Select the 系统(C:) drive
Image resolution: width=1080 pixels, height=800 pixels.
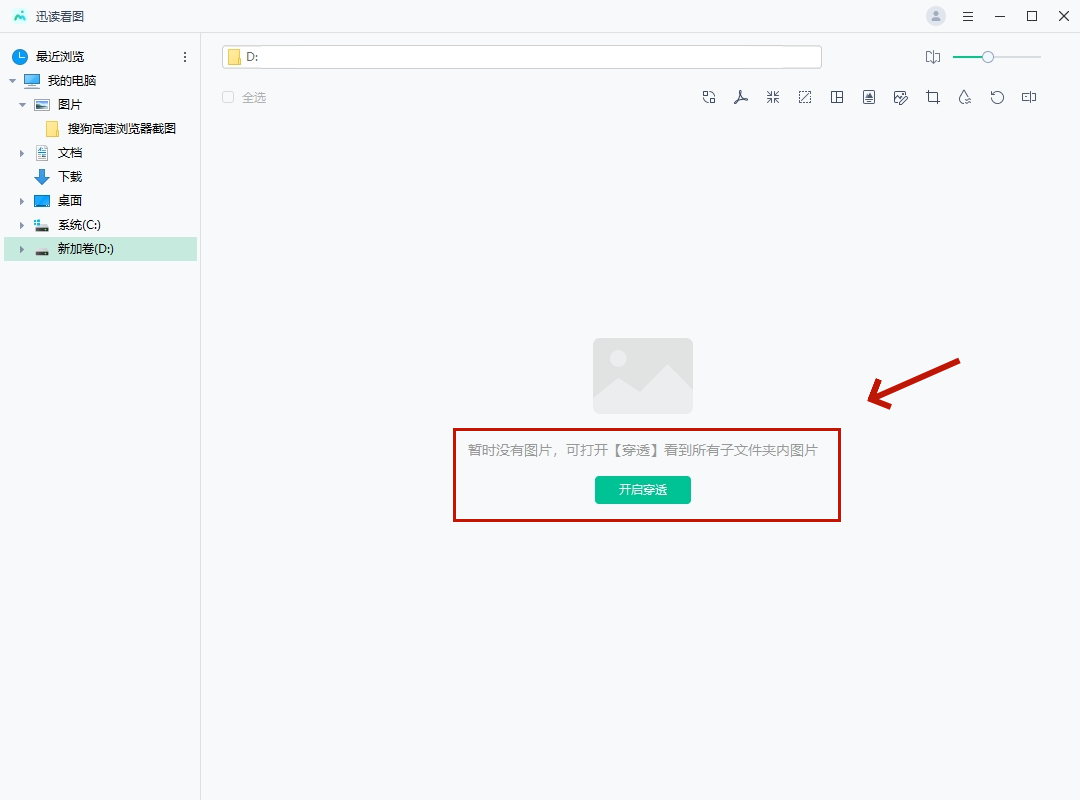79,225
